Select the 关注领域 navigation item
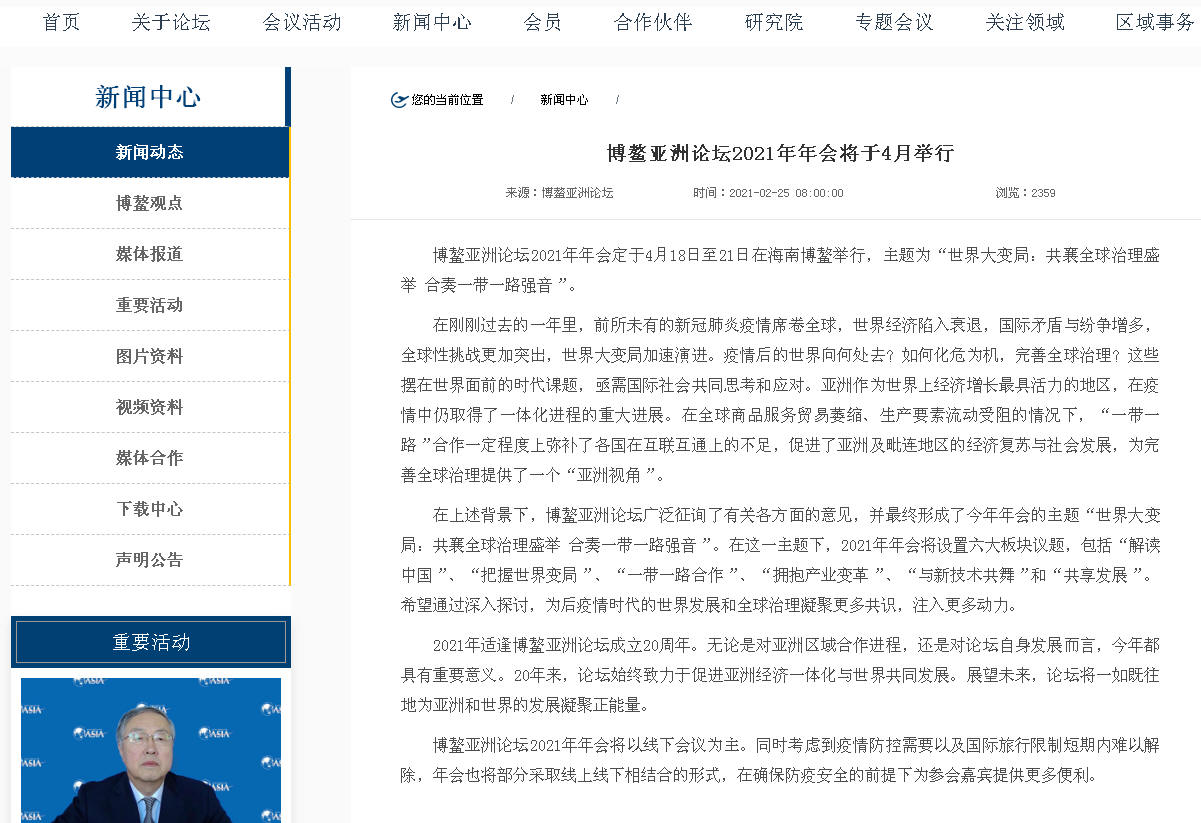The width and height of the screenshot is (1201, 823). click(x=1025, y=22)
